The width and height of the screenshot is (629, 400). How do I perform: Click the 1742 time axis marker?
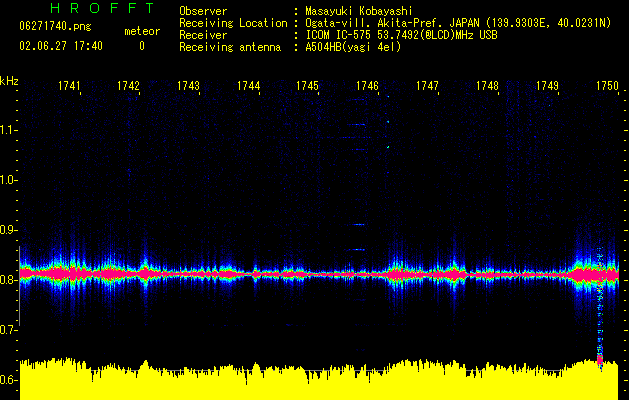pyautogui.click(x=128, y=86)
